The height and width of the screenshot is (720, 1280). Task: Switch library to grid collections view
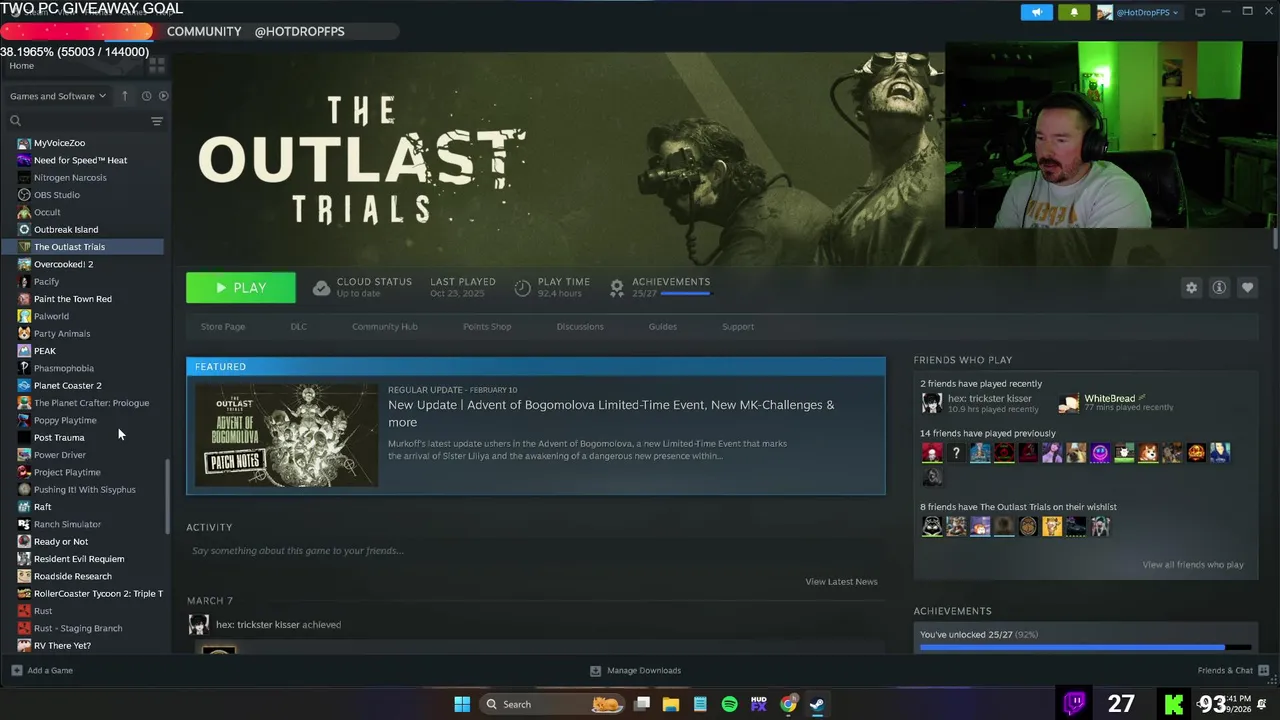(x=156, y=65)
